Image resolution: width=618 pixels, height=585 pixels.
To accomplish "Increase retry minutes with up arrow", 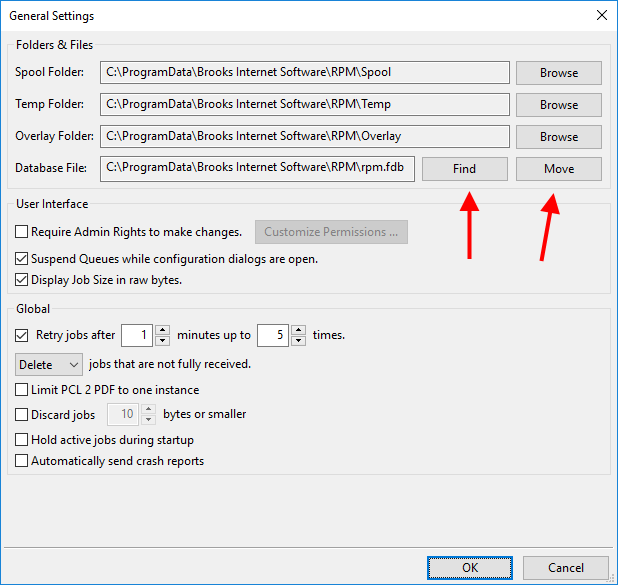I will click(x=162, y=330).
